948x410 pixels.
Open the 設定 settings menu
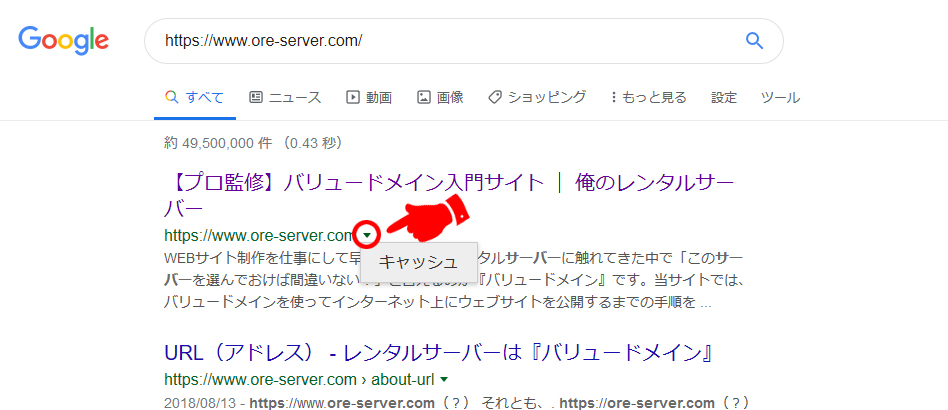[x=724, y=97]
